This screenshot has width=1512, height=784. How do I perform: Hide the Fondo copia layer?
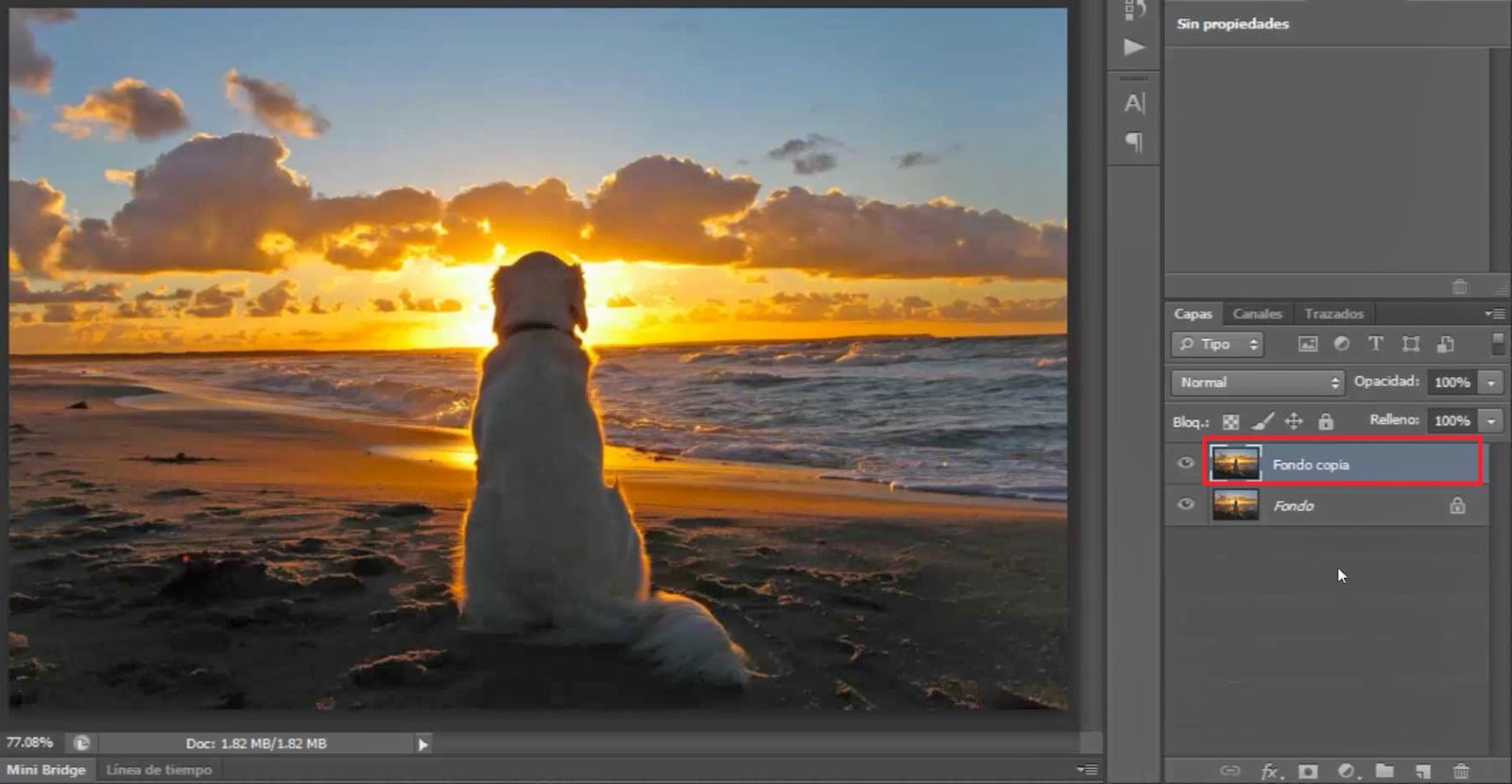point(1185,464)
